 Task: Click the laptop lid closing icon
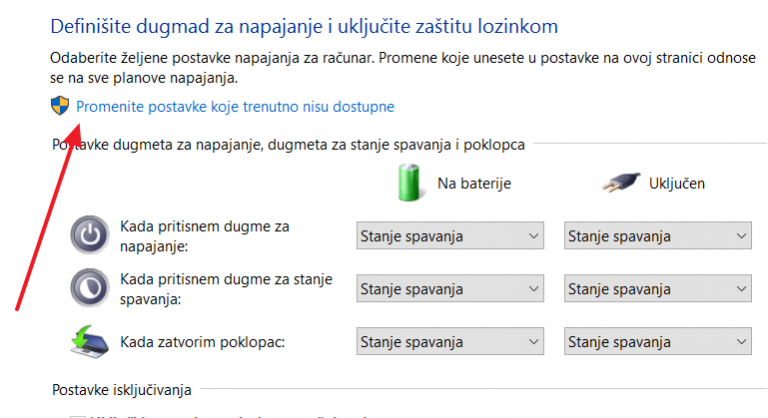(x=89, y=342)
